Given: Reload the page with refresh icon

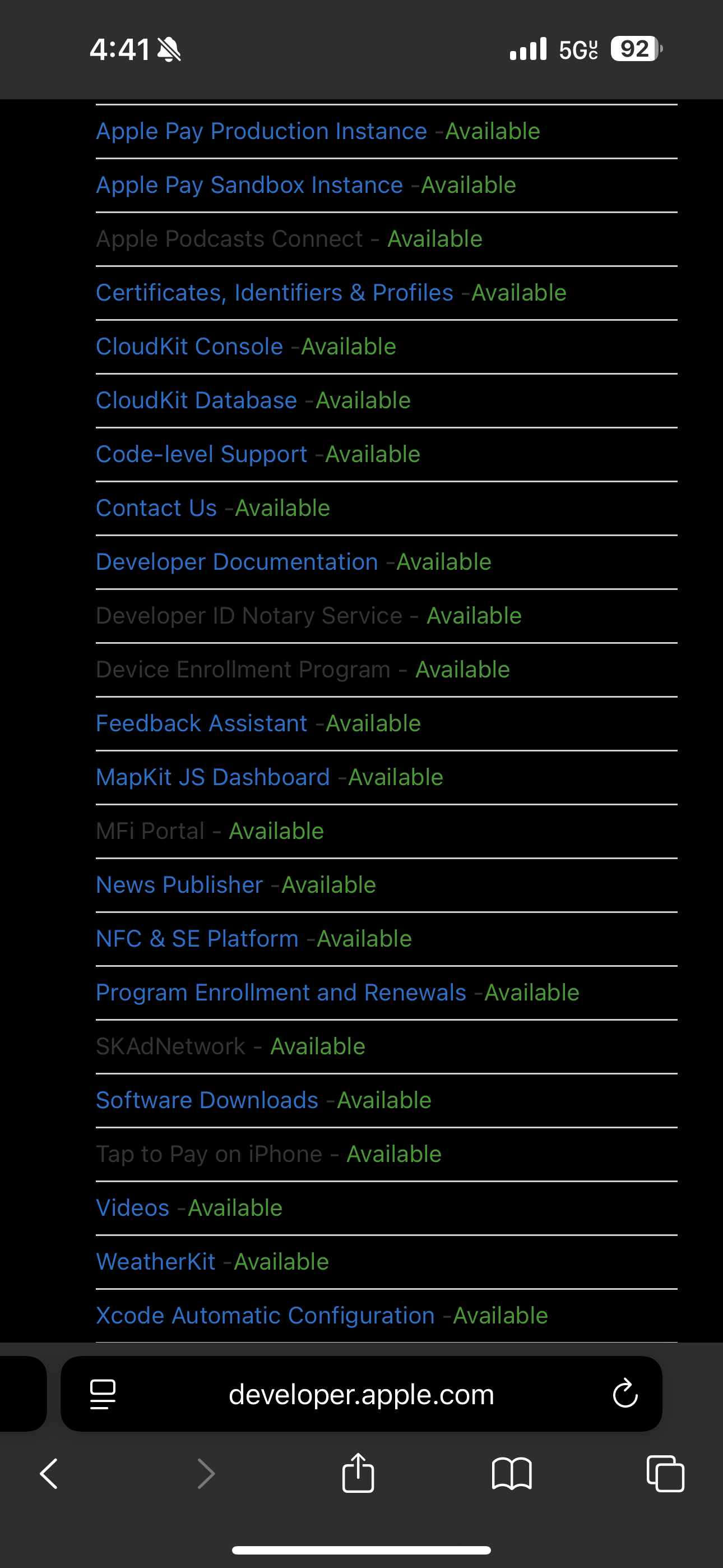Looking at the screenshot, I should pyautogui.click(x=625, y=1393).
